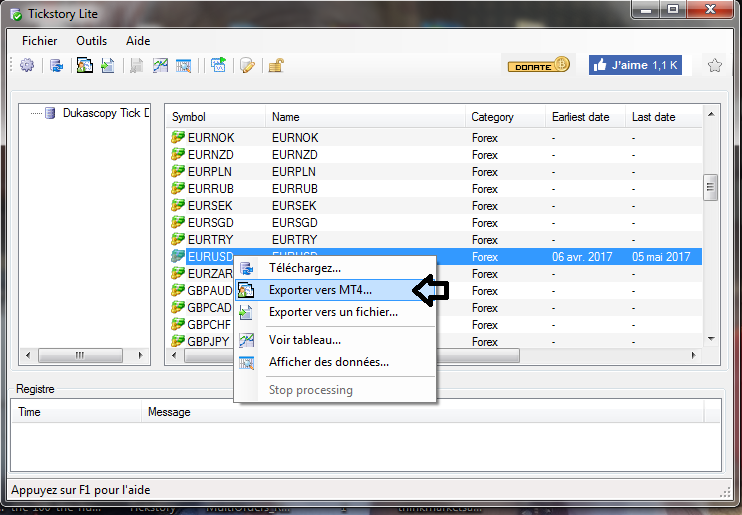Click the favorite star icon
This screenshot has width=742, height=515.
pos(715,65)
